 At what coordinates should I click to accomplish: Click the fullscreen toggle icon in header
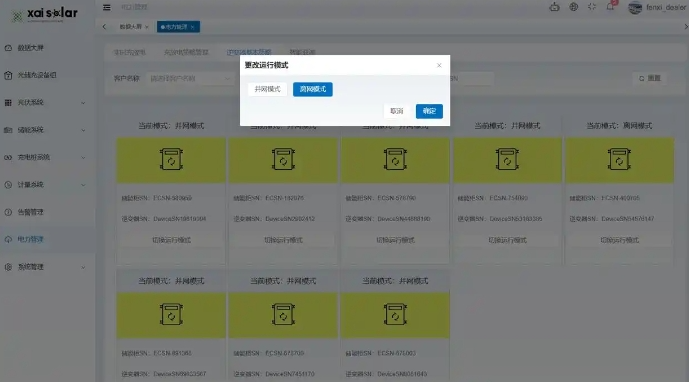tap(592, 7)
